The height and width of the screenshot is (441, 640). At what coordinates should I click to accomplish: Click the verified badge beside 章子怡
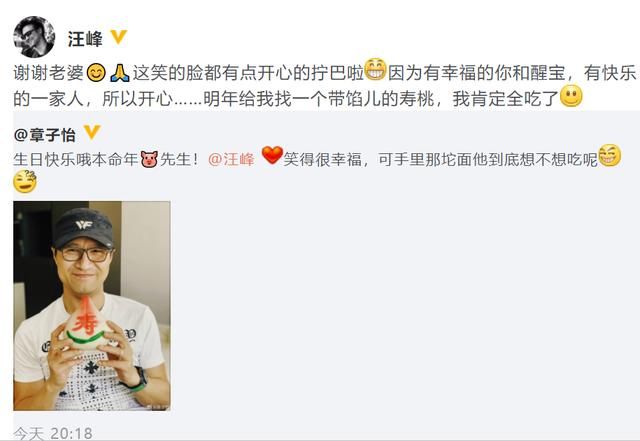[92, 132]
